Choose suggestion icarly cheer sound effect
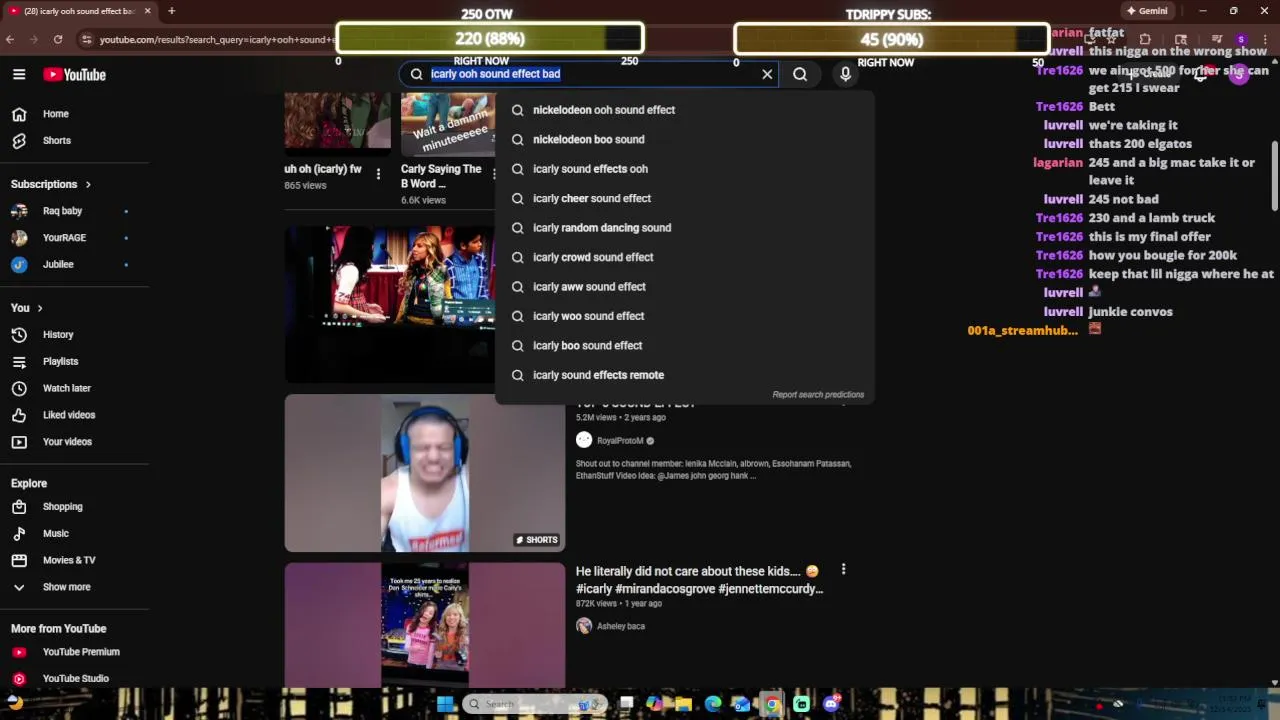 click(684, 198)
